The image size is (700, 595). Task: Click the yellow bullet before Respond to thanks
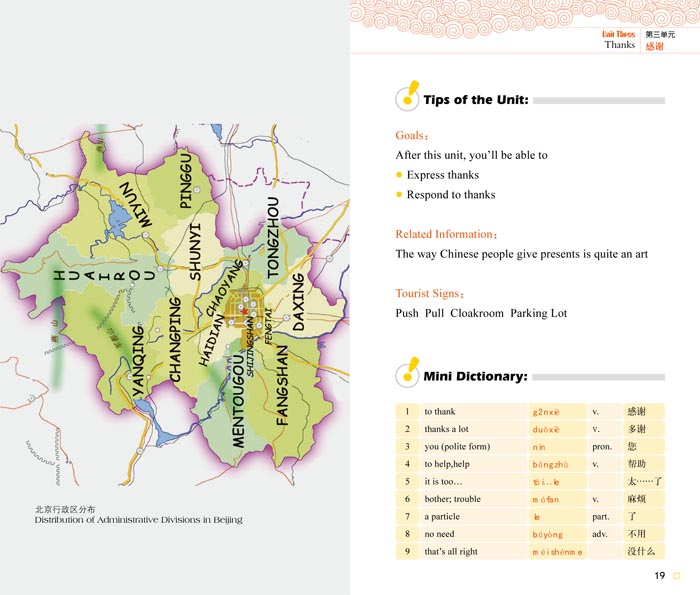tap(399, 195)
